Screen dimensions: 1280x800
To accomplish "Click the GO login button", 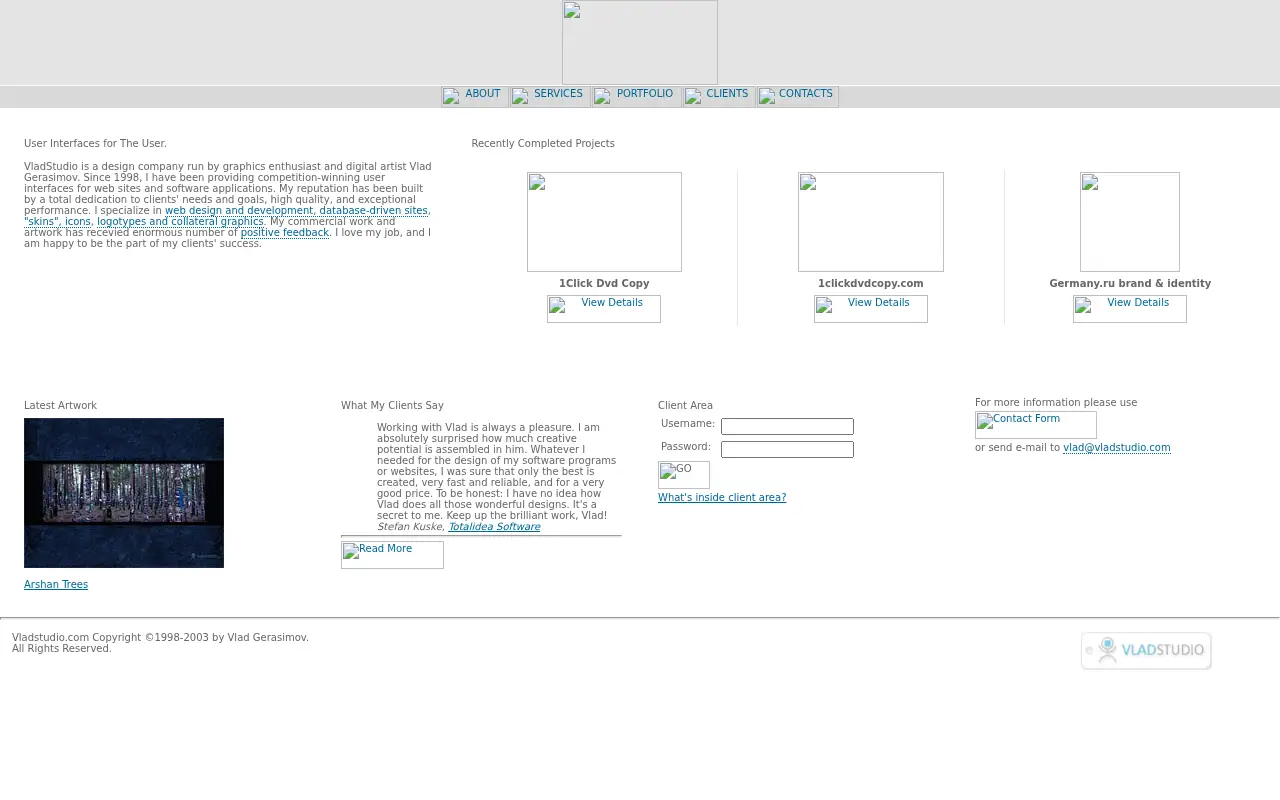I will [684, 475].
